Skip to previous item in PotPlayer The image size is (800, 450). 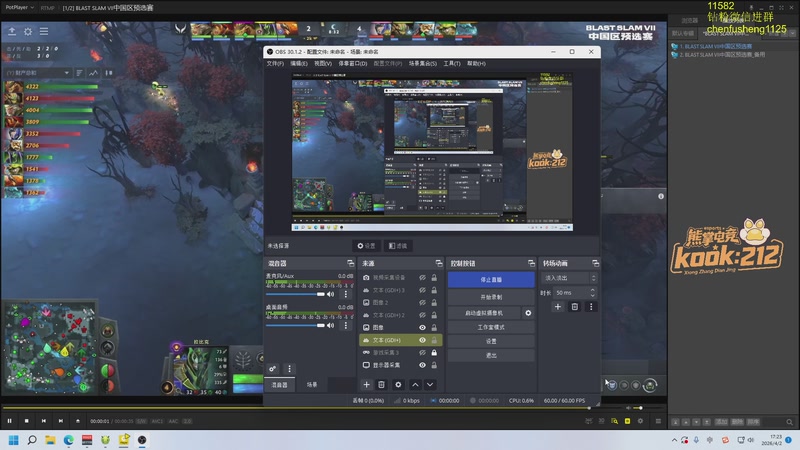pos(44,421)
